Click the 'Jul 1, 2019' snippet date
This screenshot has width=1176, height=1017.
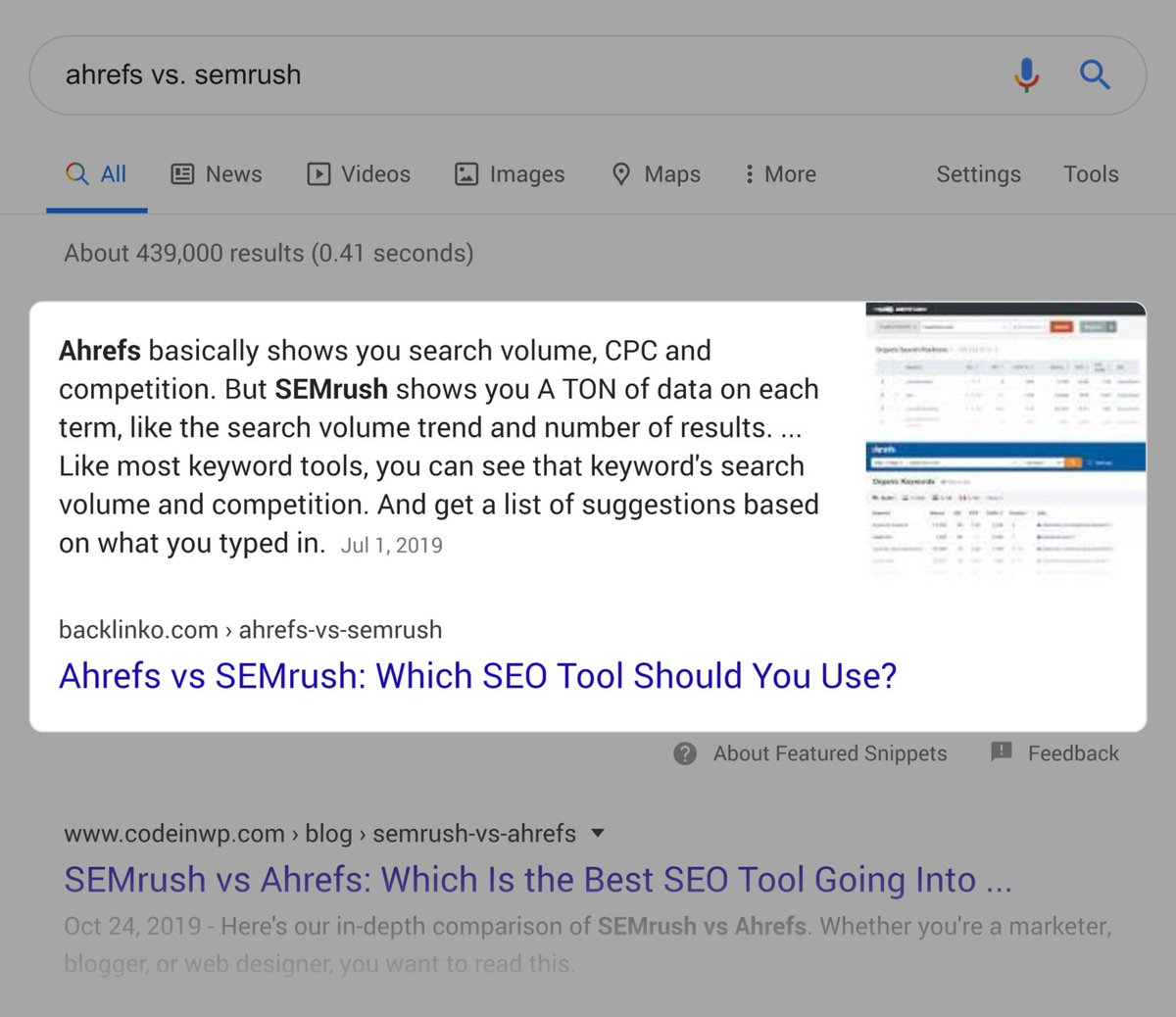(x=391, y=546)
